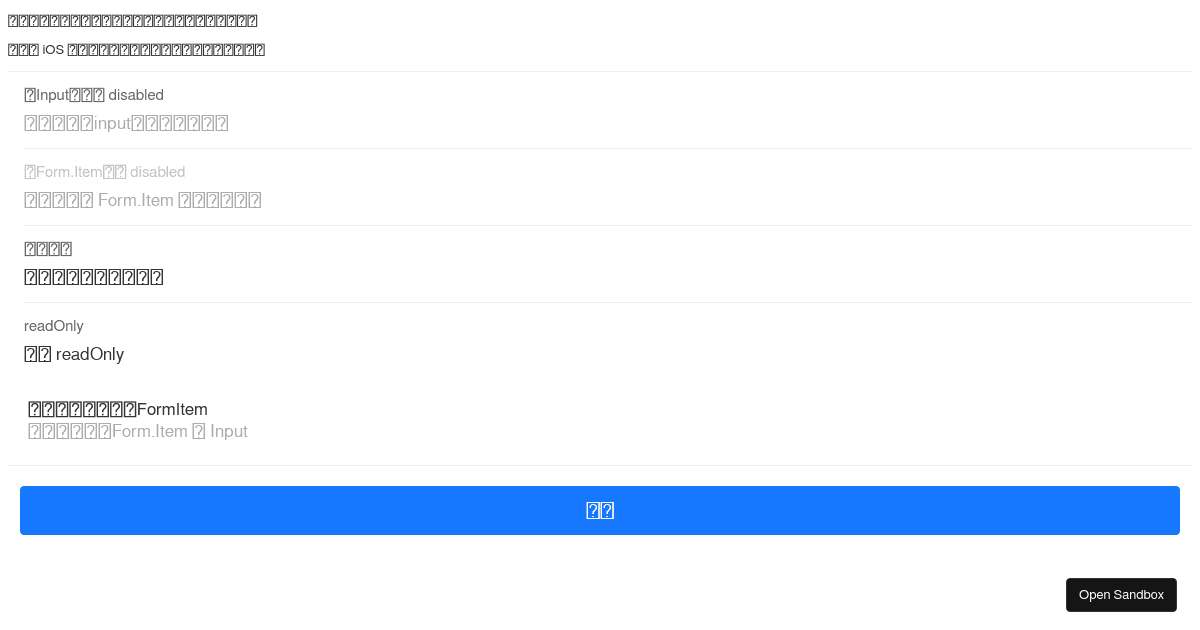The image size is (1200, 630).
Task: Click the word 'FormItem' in the custom label
Action: (x=172, y=409)
